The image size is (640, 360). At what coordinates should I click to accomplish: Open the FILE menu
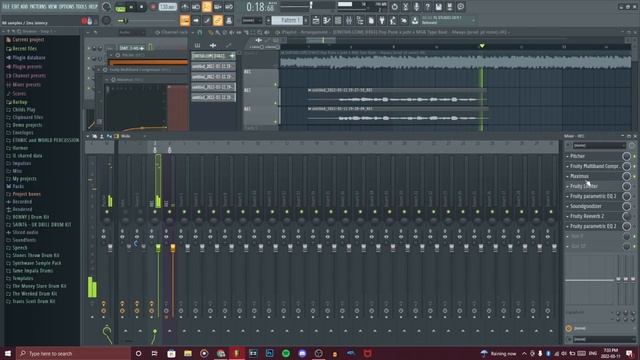coord(6,7)
